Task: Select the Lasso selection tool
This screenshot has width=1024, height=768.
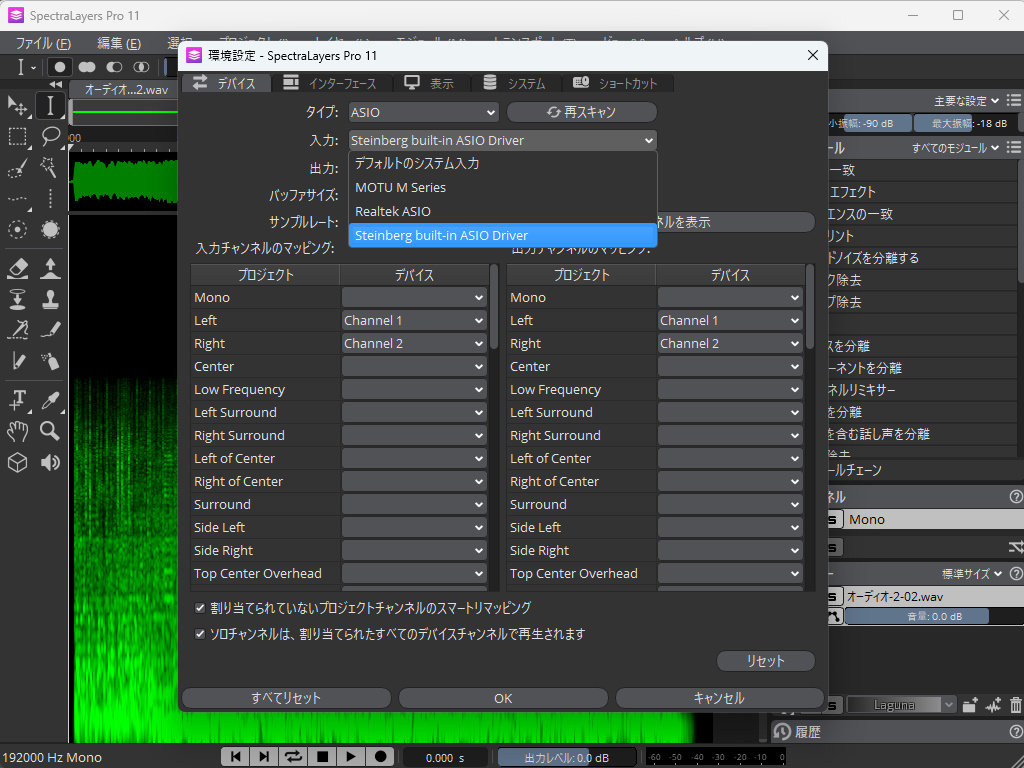Action: pos(50,137)
